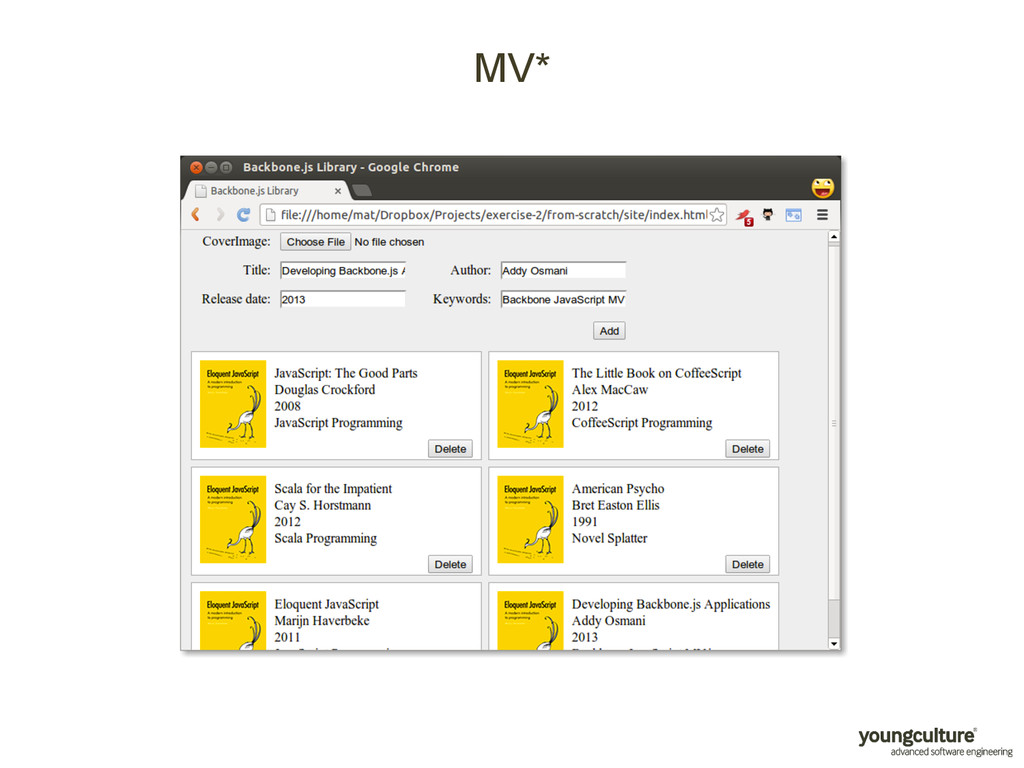Open the red extension icon with badge 5

point(744,216)
